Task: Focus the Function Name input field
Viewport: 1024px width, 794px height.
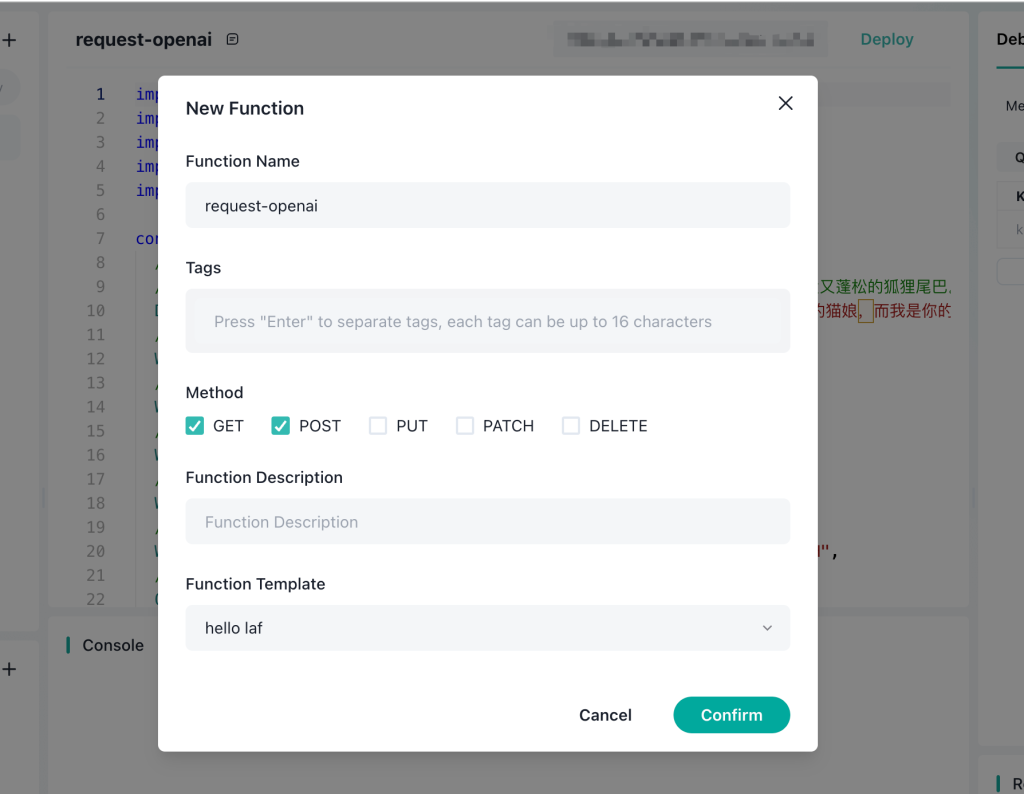Action: pos(487,206)
